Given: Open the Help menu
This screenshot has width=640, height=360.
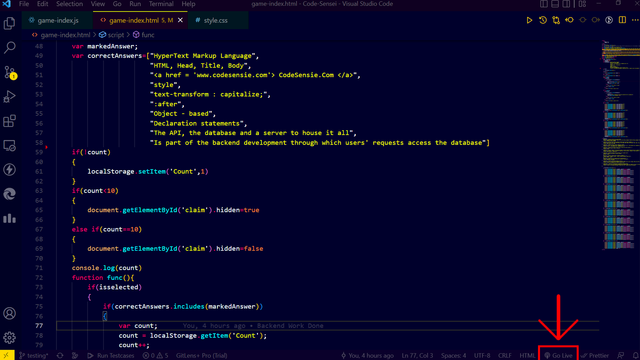Looking at the screenshot, I should click(x=188, y=4).
